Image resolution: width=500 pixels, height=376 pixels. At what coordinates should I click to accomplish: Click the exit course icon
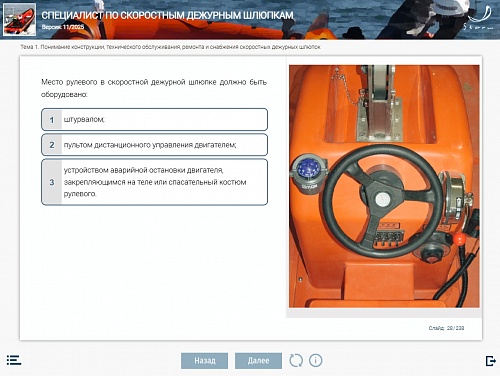pyautogui.click(x=490, y=361)
